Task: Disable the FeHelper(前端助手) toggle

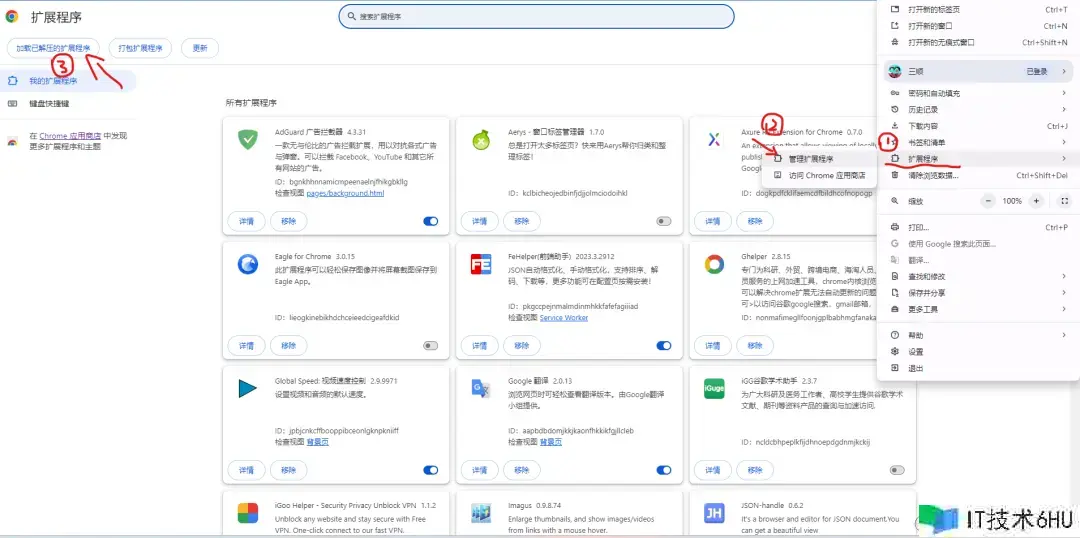Action: pos(664,346)
